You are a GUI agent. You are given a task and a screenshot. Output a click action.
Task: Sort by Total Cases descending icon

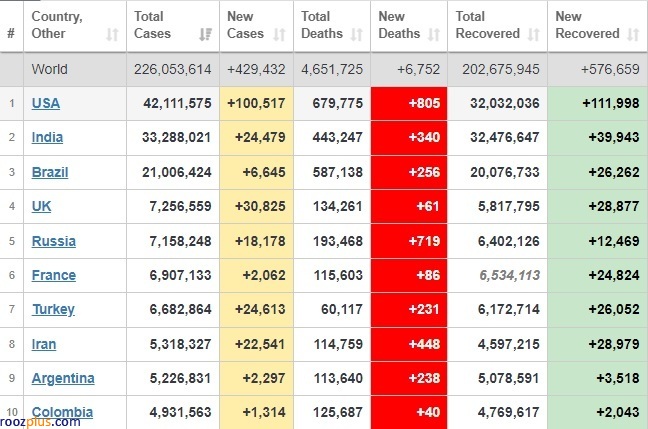click(x=205, y=34)
